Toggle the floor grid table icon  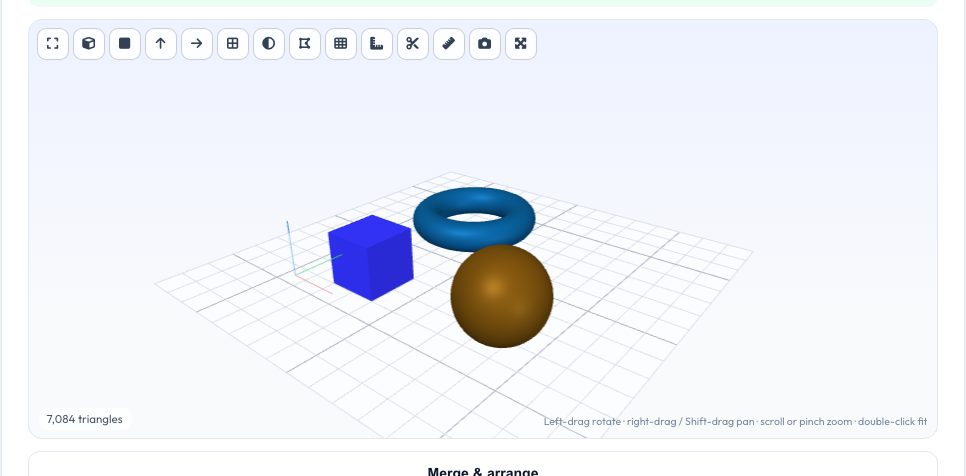[x=341, y=44]
